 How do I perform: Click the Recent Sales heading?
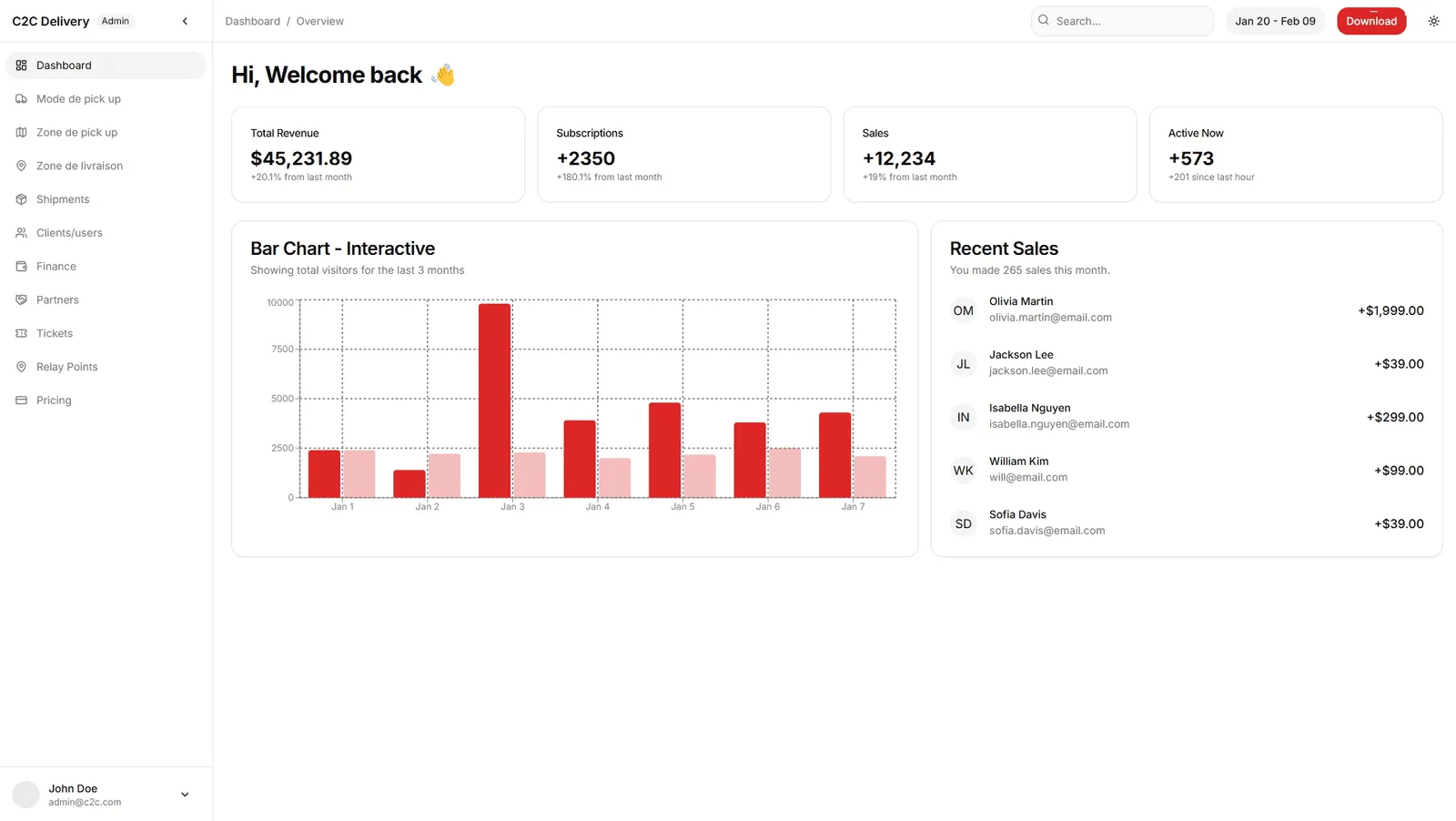(x=1004, y=248)
